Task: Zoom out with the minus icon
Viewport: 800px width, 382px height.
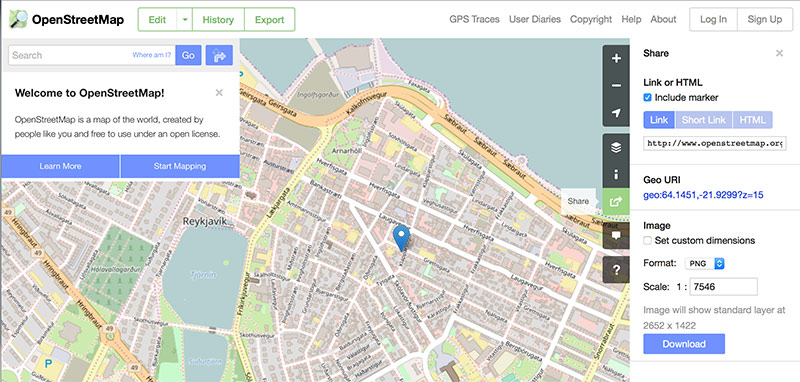Action: (616, 86)
